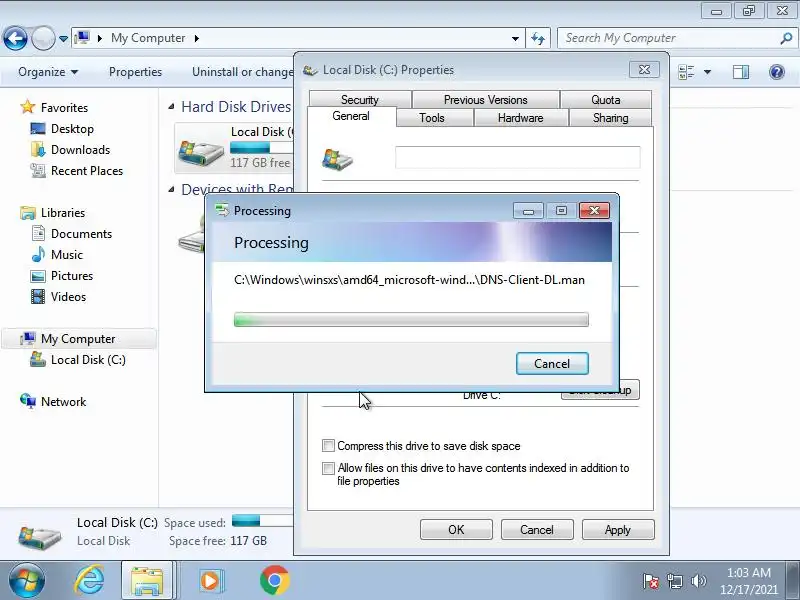Switch to the Sharing tab
This screenshot has height=600, width=800.
[x=610, y=118]
